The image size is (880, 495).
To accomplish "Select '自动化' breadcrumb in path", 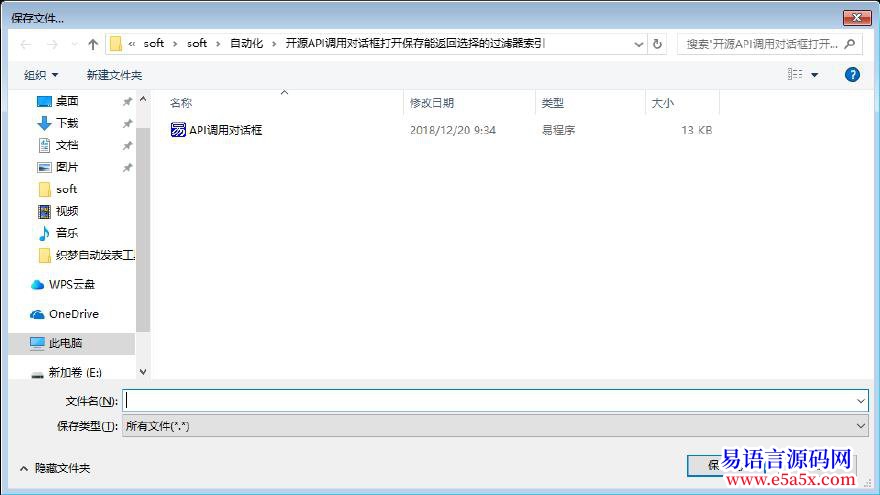I will pos(246,43).
